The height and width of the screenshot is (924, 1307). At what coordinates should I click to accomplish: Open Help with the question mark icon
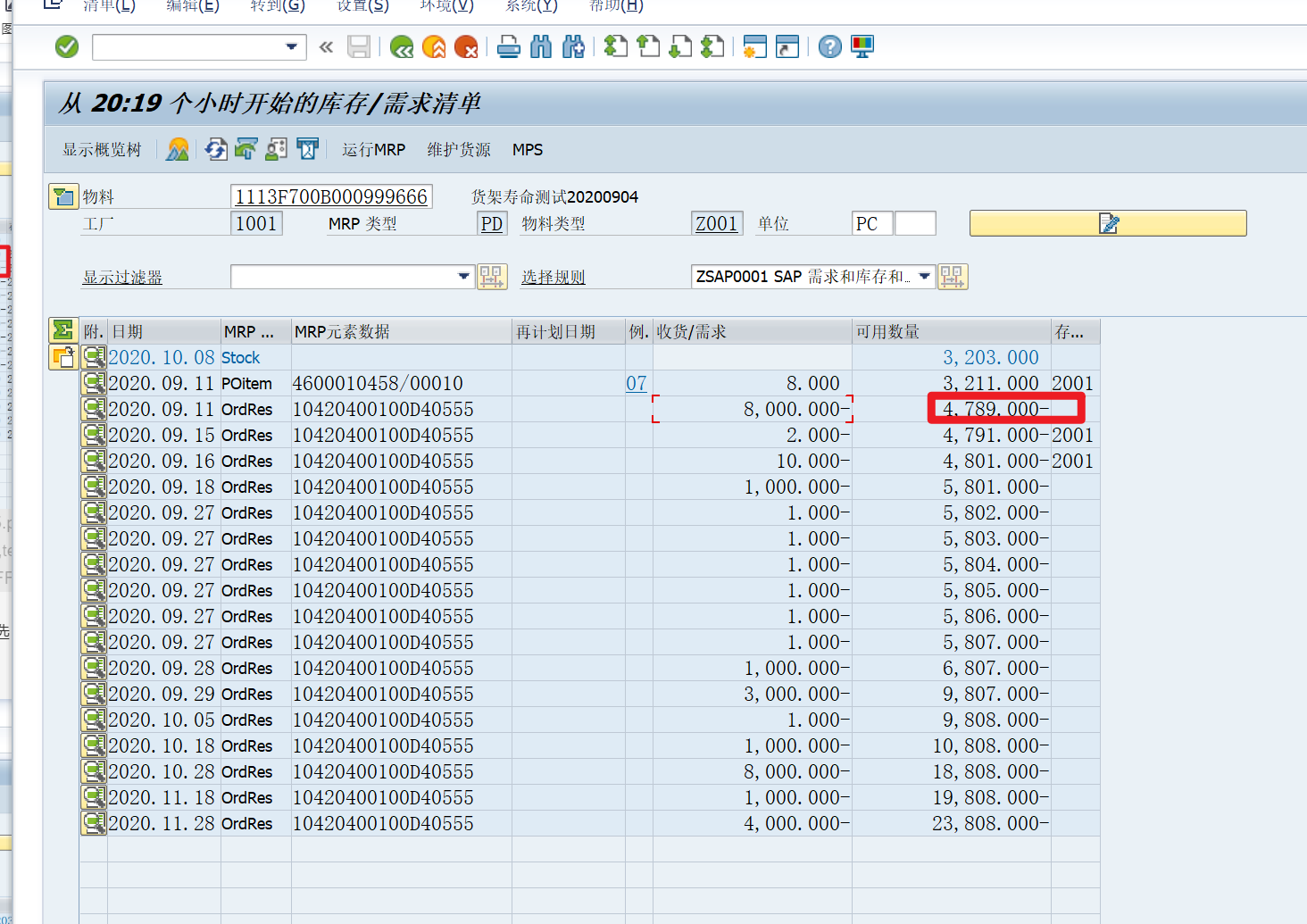click(x=829, y=46)
